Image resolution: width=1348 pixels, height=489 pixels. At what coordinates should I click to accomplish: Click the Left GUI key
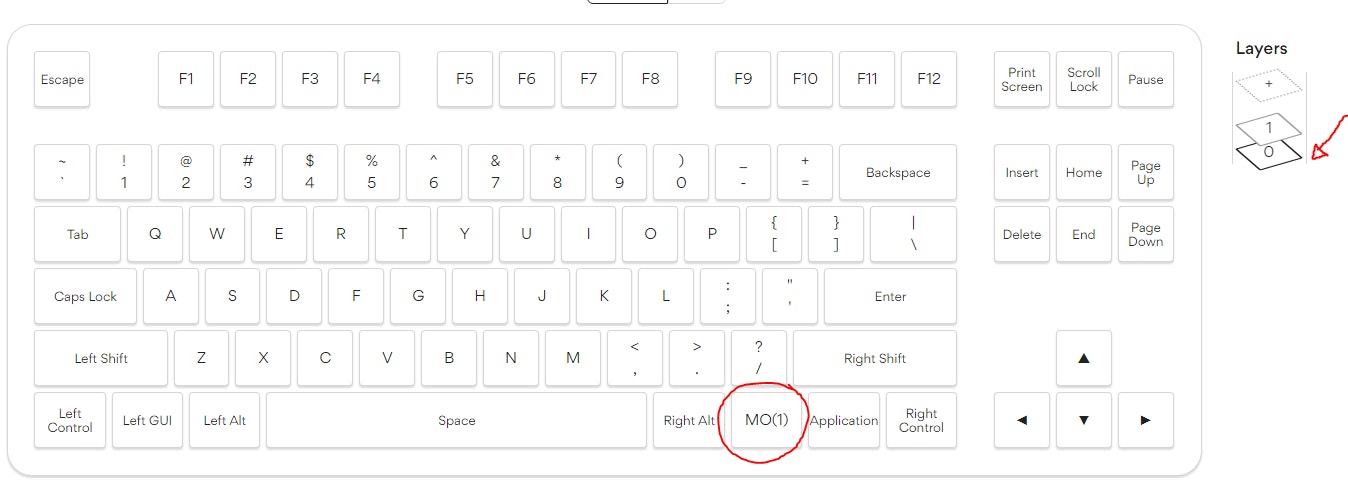click(x=147, y=420)
